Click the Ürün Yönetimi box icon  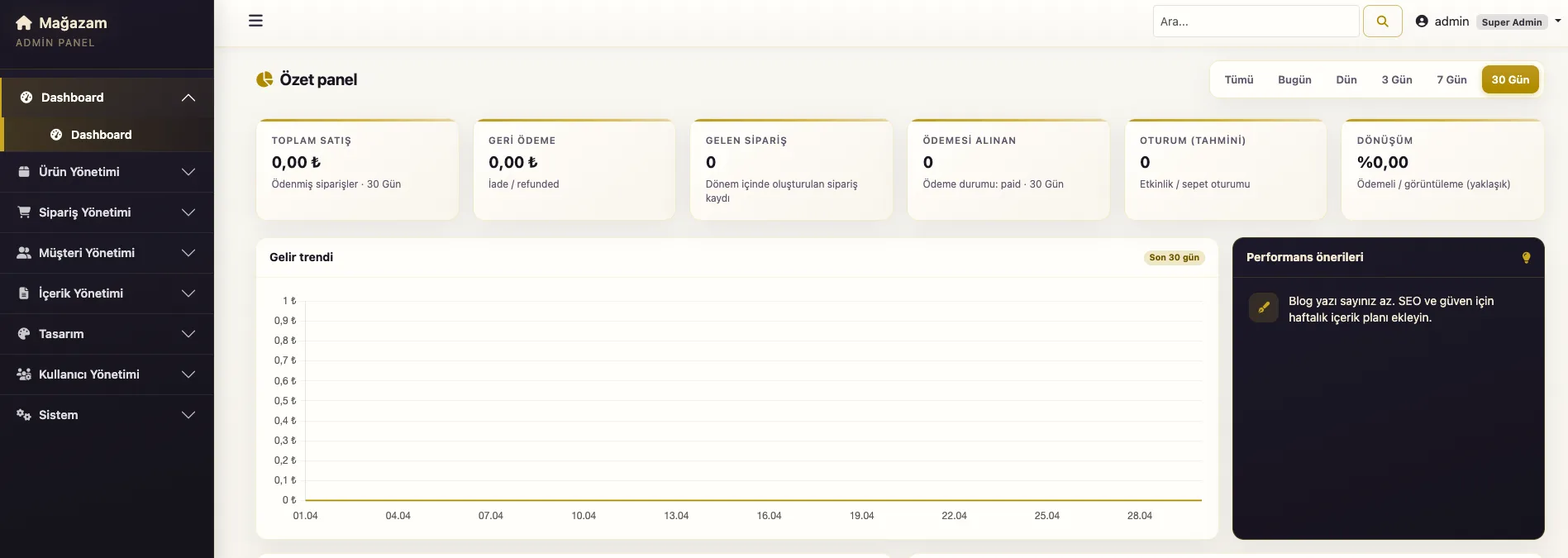[x=24, y=172]
